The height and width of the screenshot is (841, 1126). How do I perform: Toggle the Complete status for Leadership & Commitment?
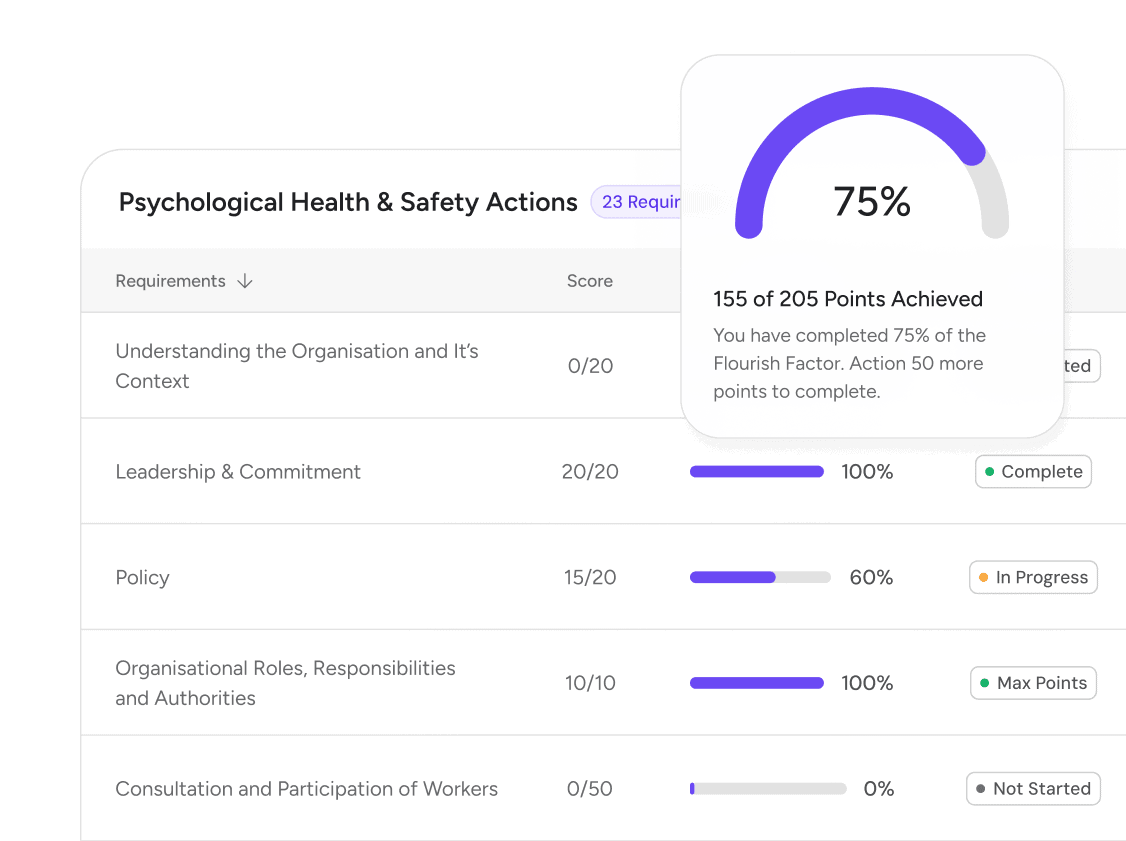pos(1033,471)
